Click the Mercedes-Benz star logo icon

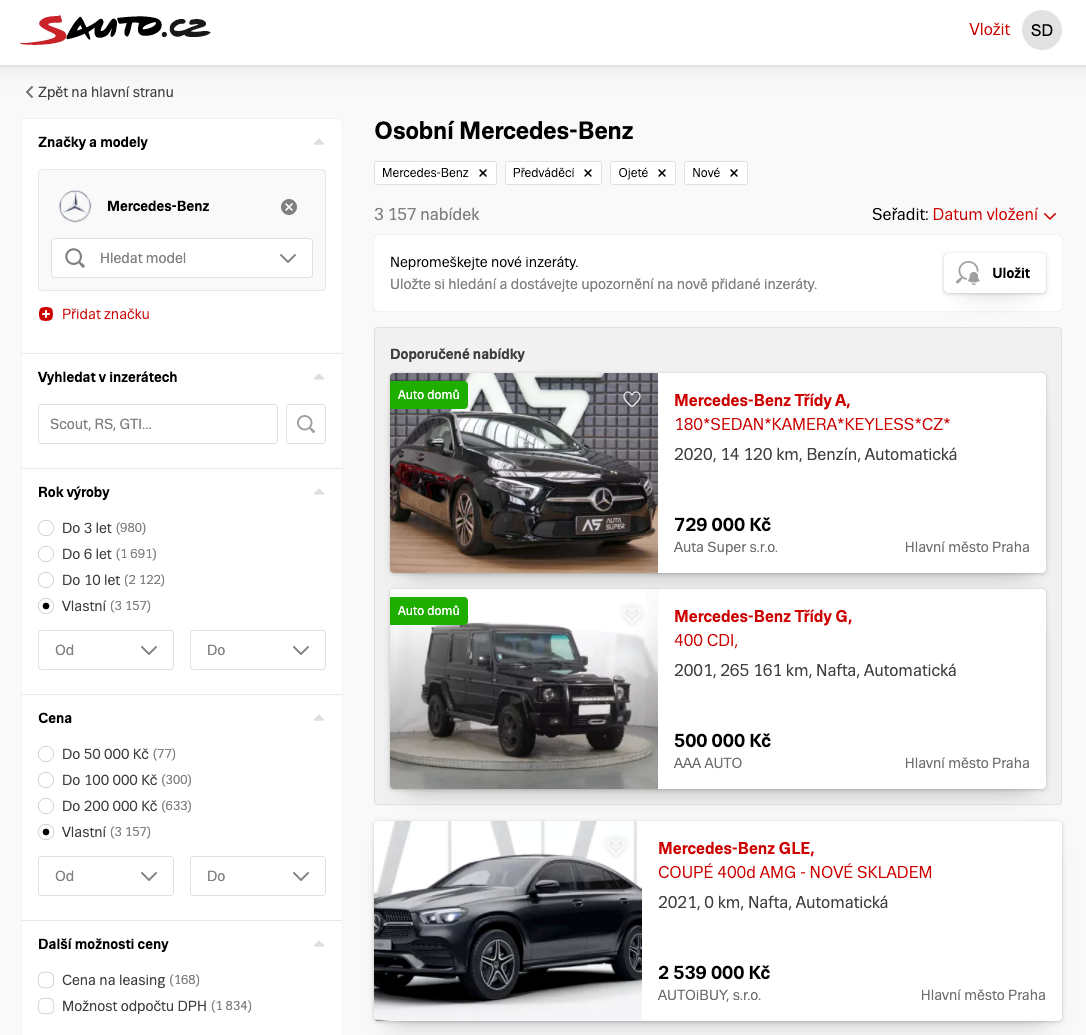pyautogui.click(x=75, y=206)
